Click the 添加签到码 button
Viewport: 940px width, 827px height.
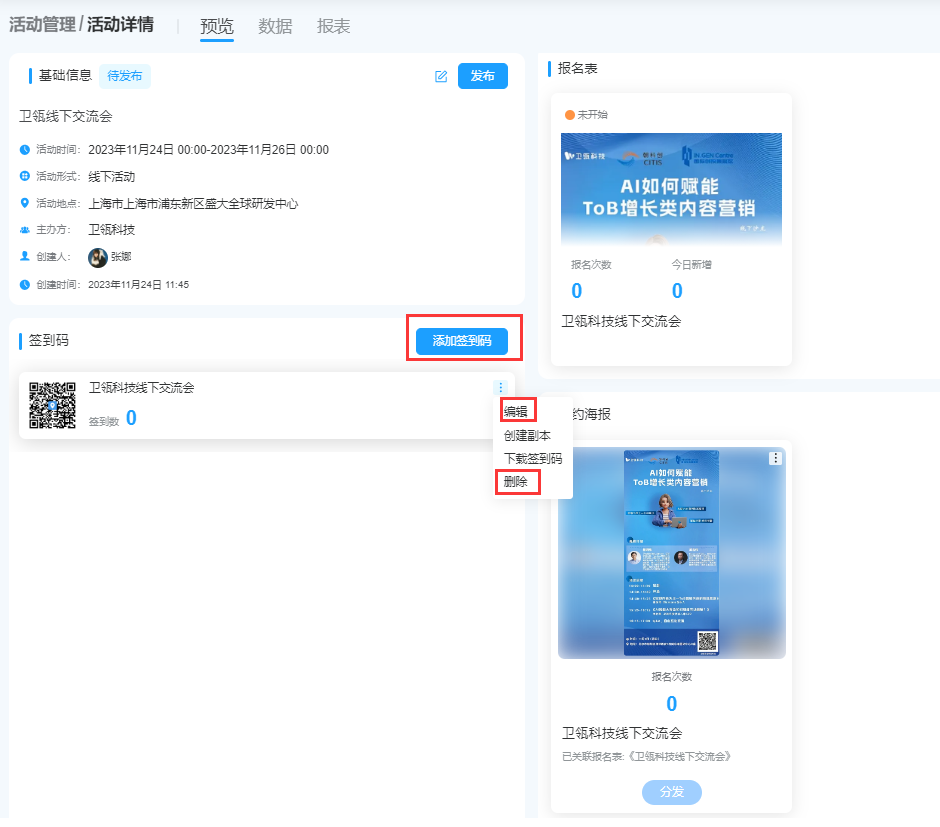(462, 341)
